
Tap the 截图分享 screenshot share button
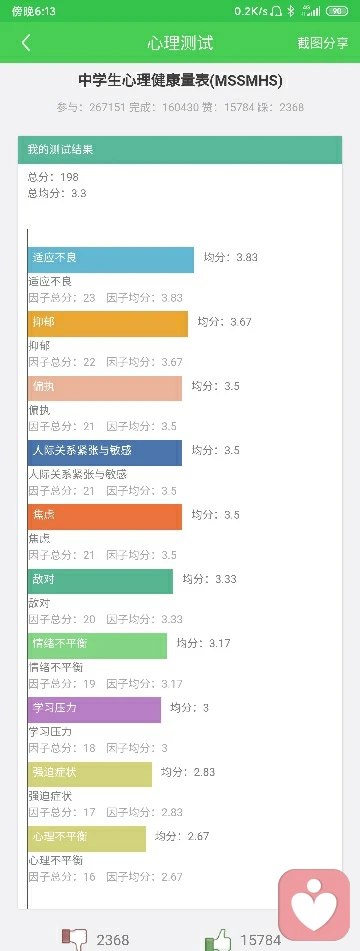[322, 43]
